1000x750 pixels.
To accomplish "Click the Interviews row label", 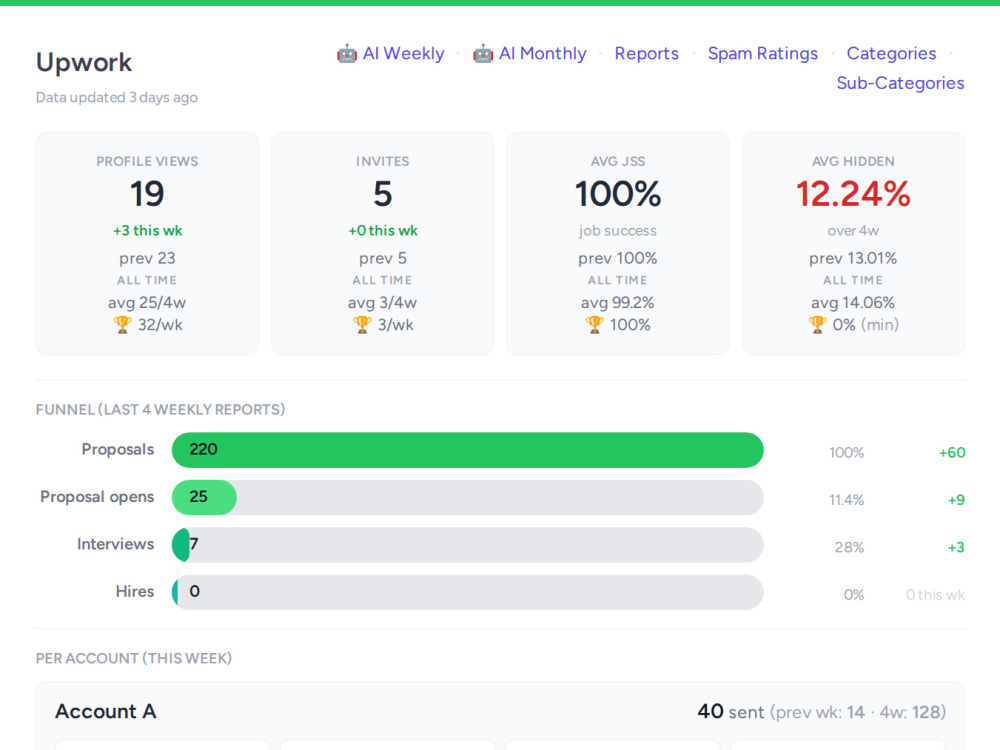I will click(115, 544).
